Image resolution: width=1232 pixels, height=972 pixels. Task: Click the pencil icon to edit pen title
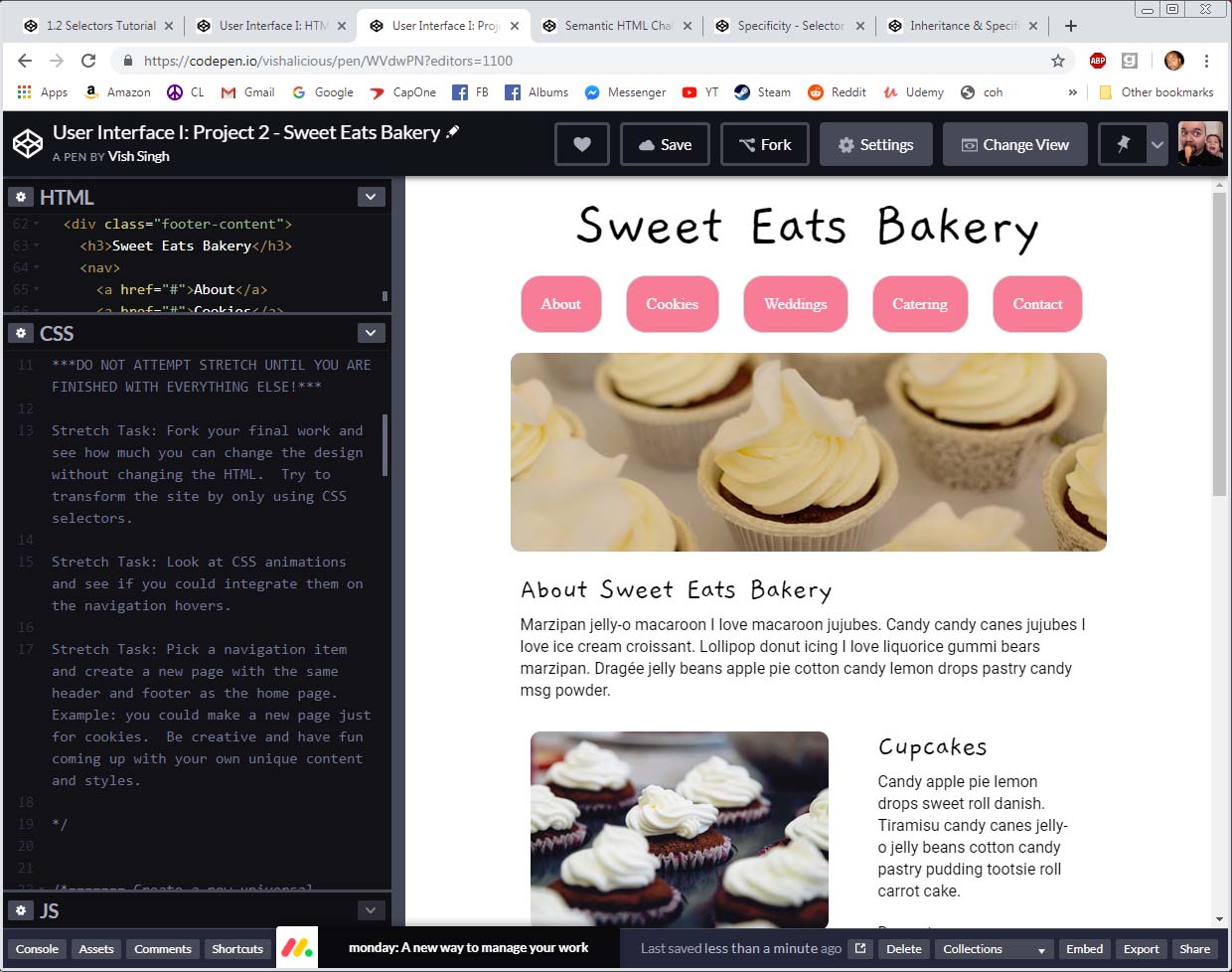[x=453, y=131]
